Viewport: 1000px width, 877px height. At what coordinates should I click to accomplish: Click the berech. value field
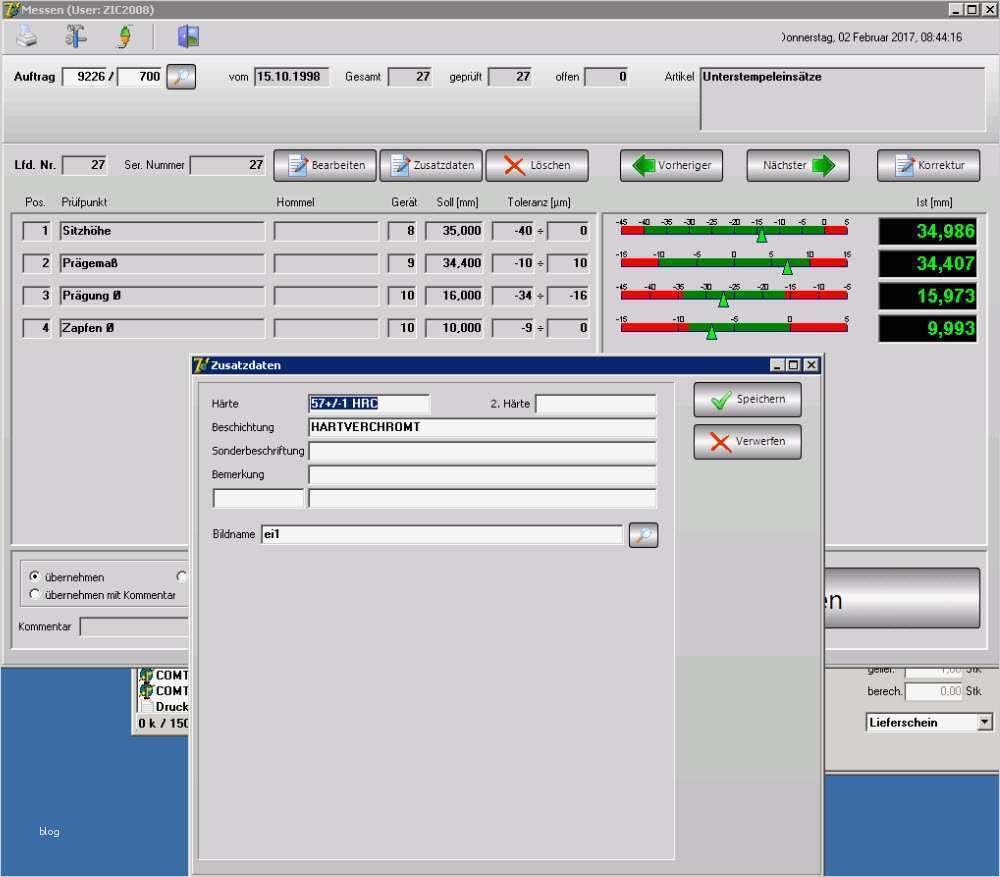click(934, 691)
